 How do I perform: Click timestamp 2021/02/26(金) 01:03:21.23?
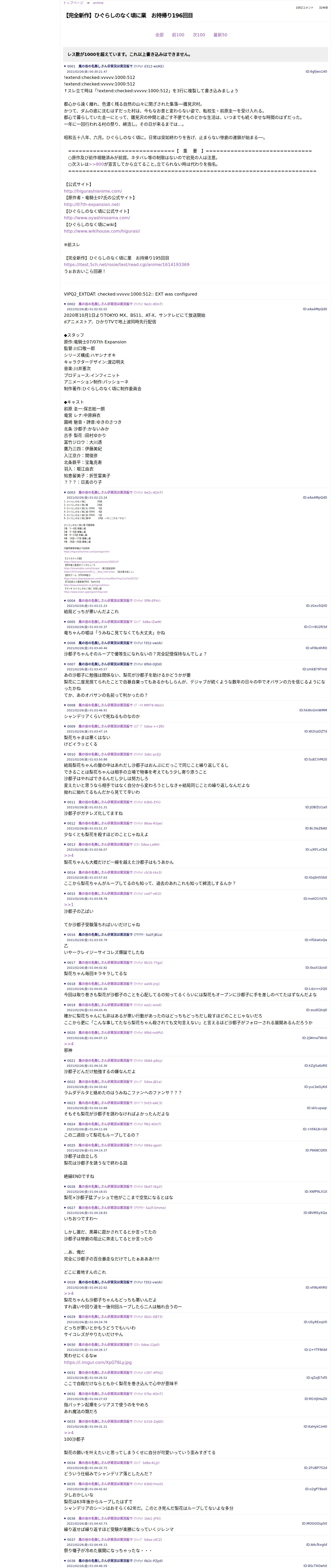[87, 606]
